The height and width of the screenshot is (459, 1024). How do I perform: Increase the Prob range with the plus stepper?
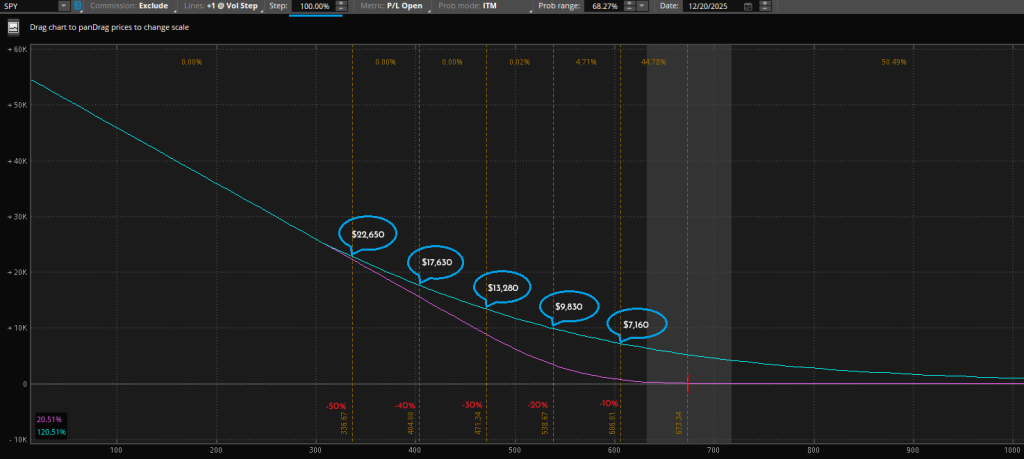630,3
